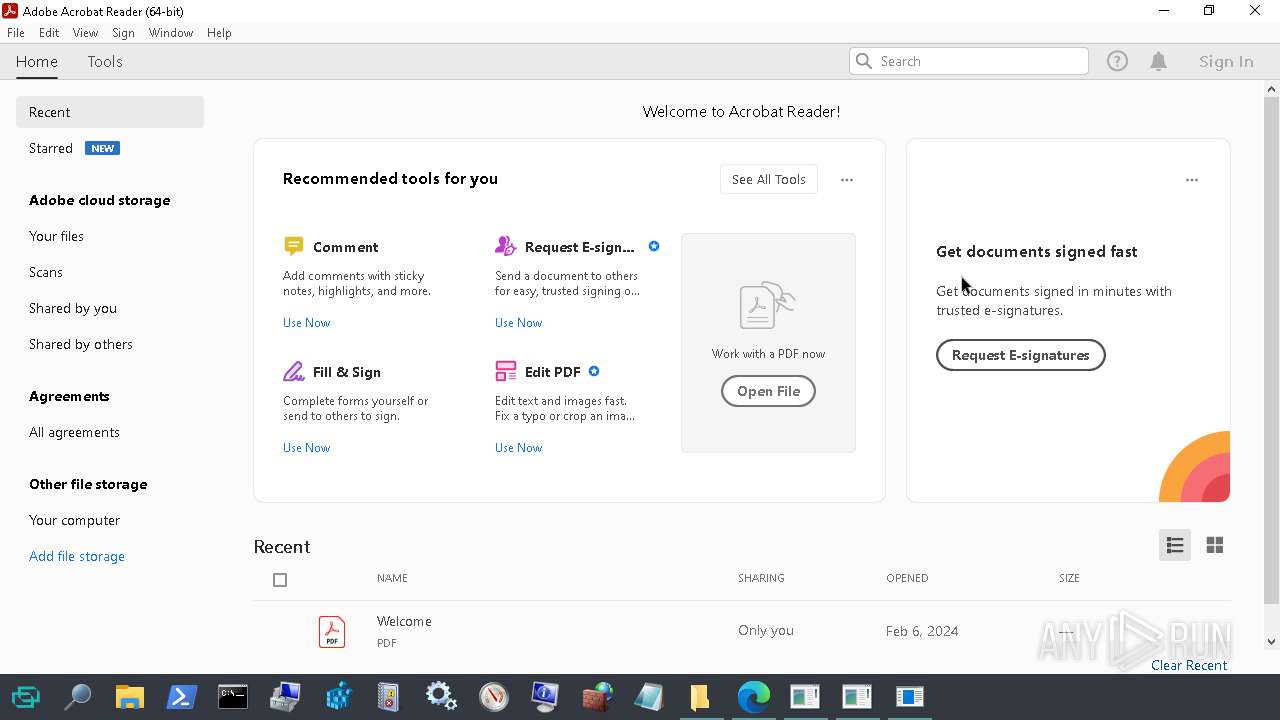Click the Request E-sign tool icon
The image size is (1280, 720).
tap(505, 246)
